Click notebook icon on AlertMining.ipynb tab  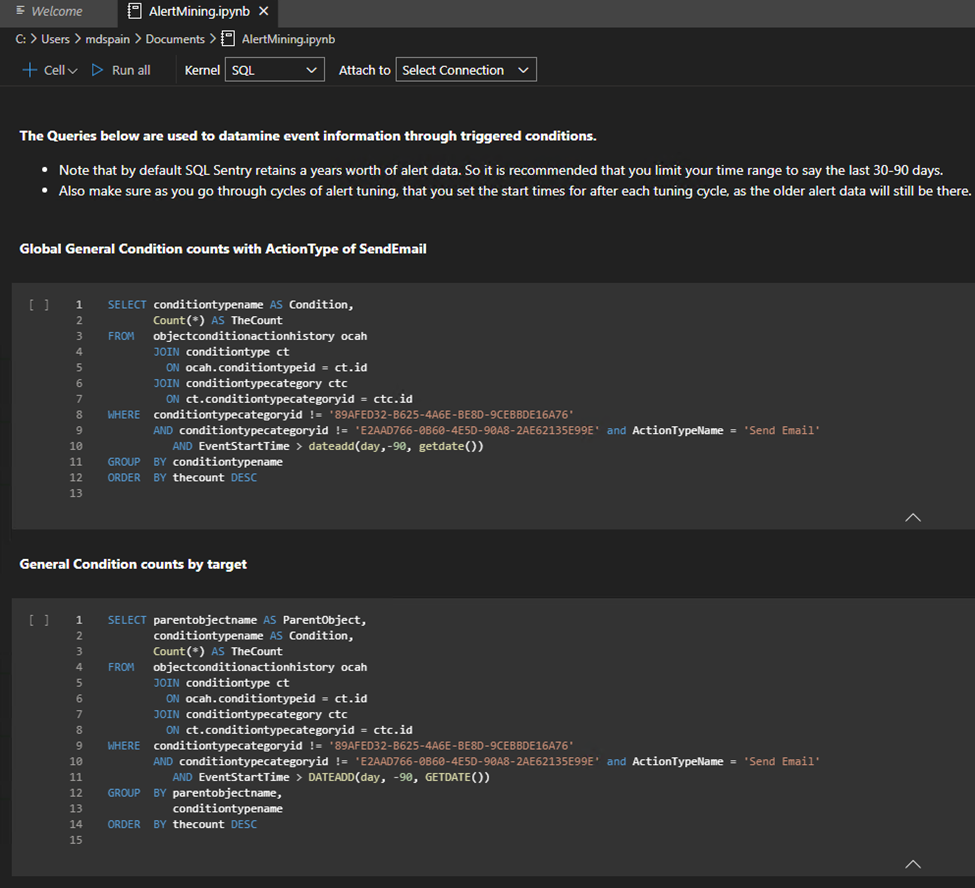point(135,11)
